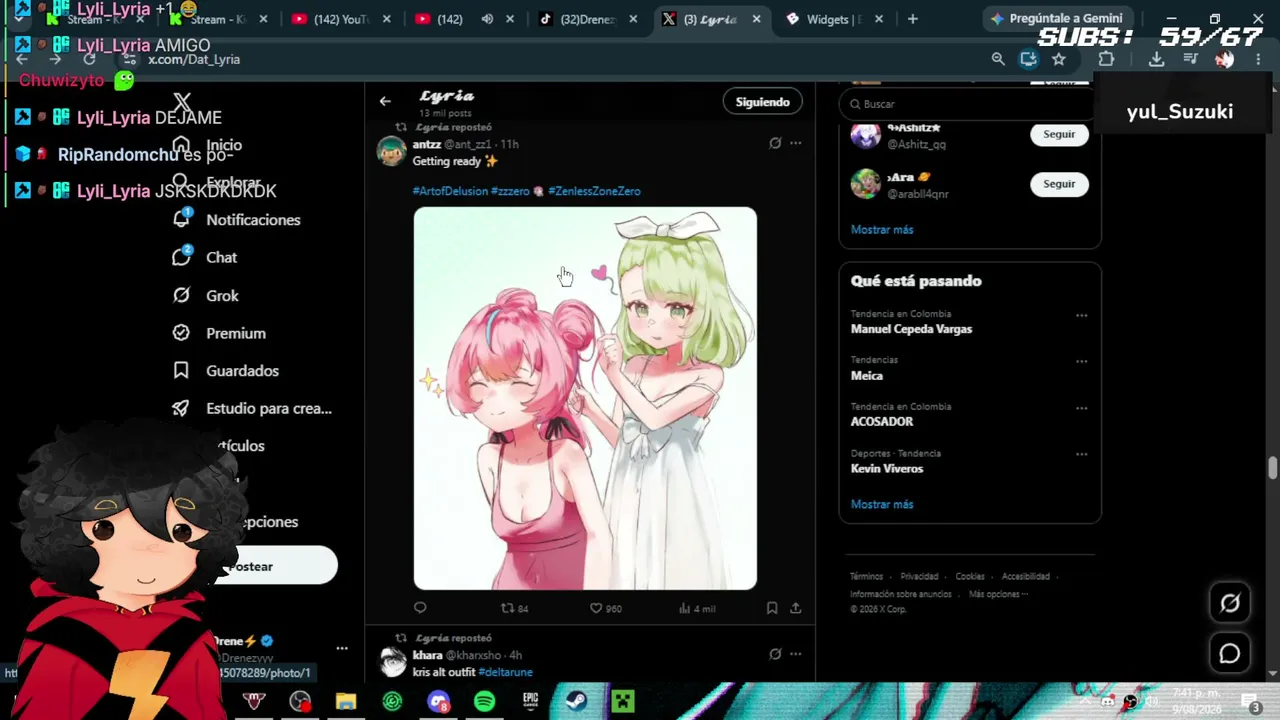
Task: Click the Notificaciones bell icon
Action: (181, 219)
